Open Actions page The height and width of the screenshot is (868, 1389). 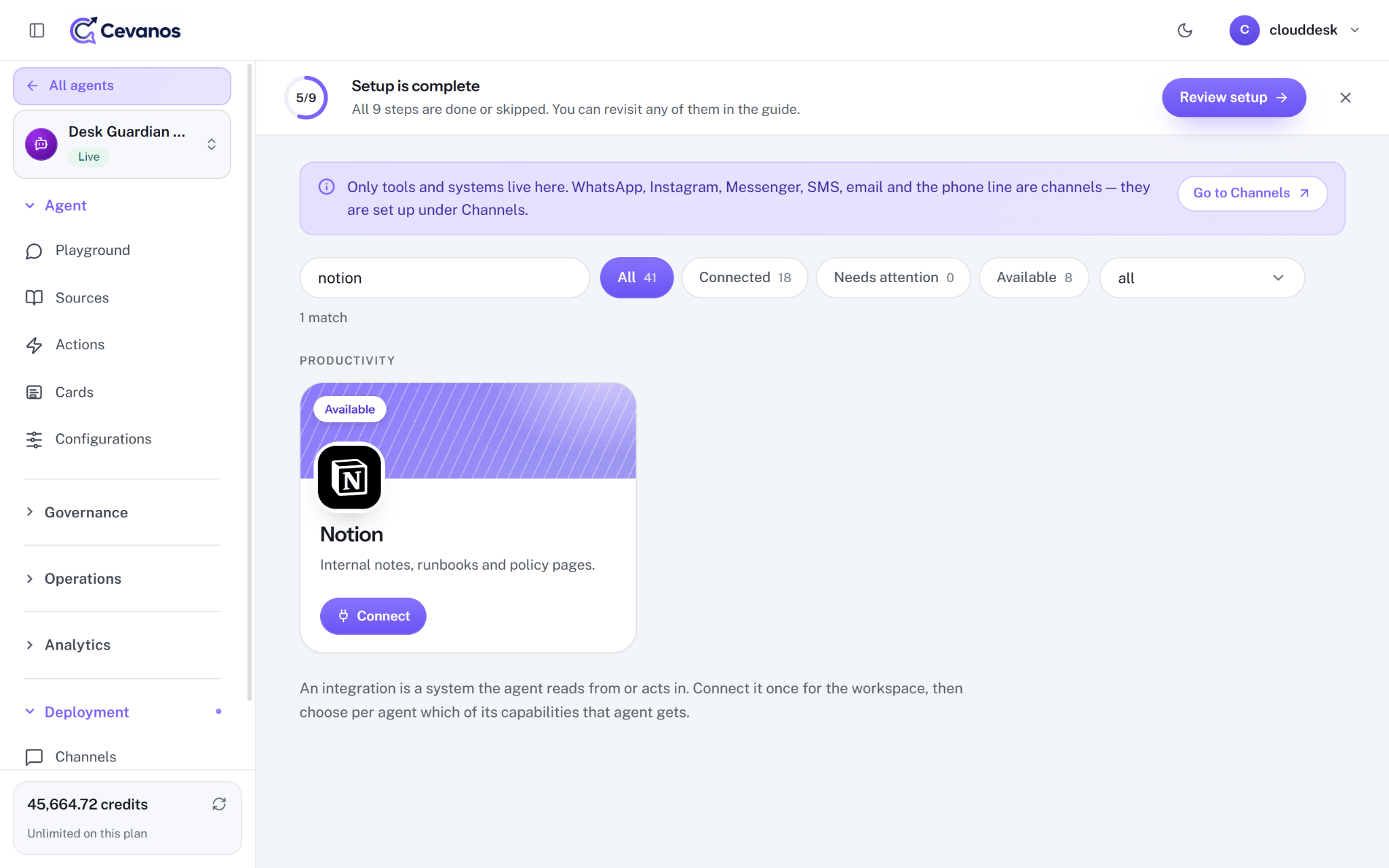tap(80, 344)
